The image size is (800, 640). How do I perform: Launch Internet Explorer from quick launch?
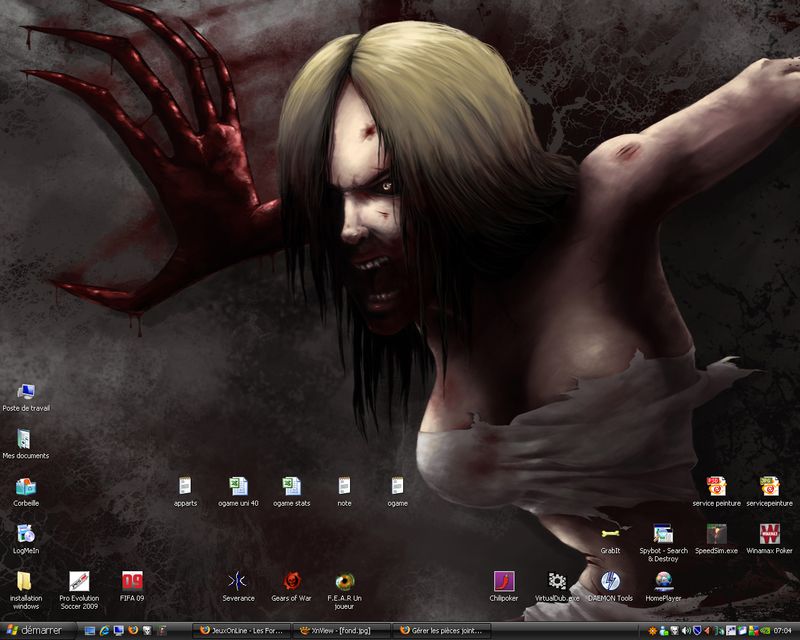click(x=105, y=631)
